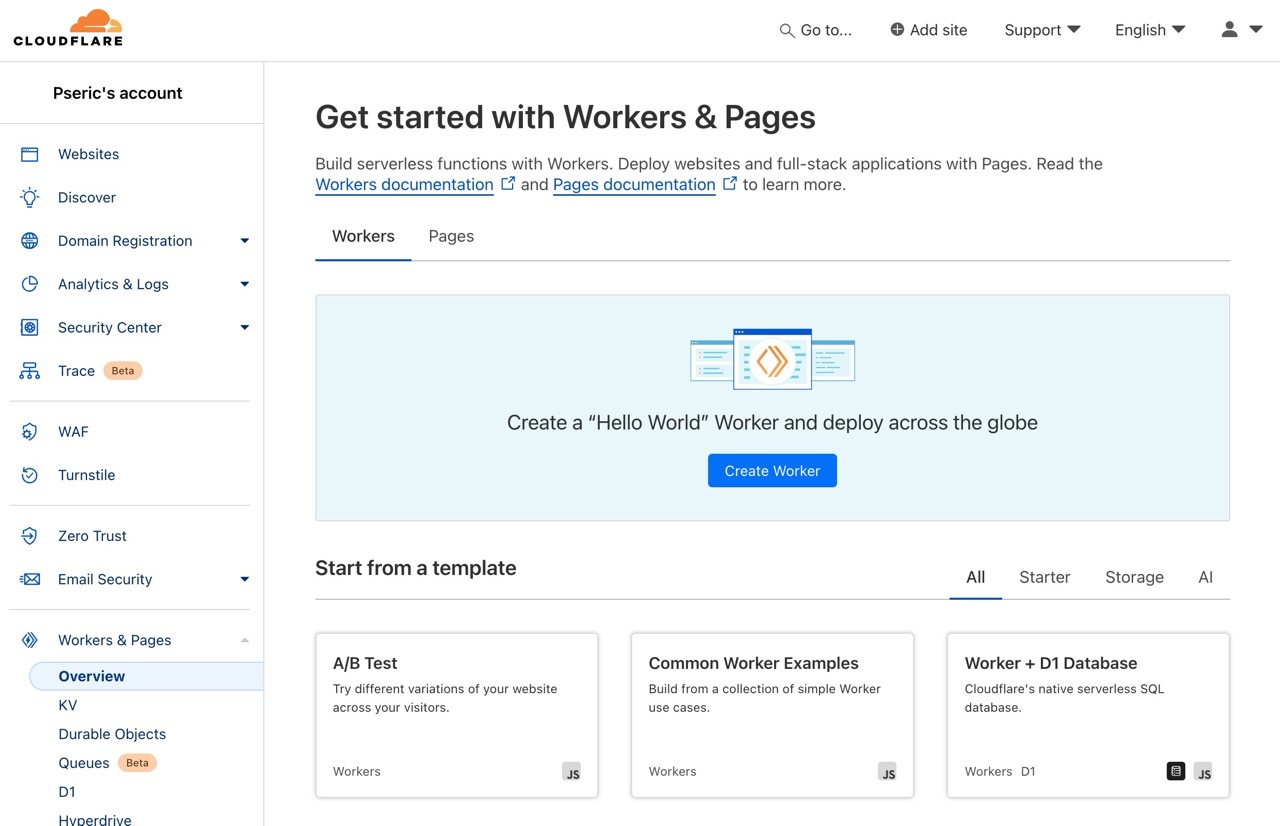The image size is (1280, 826).
Task: Click the D1 database icon on Worker + D1 card
Action: (x=1176, y=771)
